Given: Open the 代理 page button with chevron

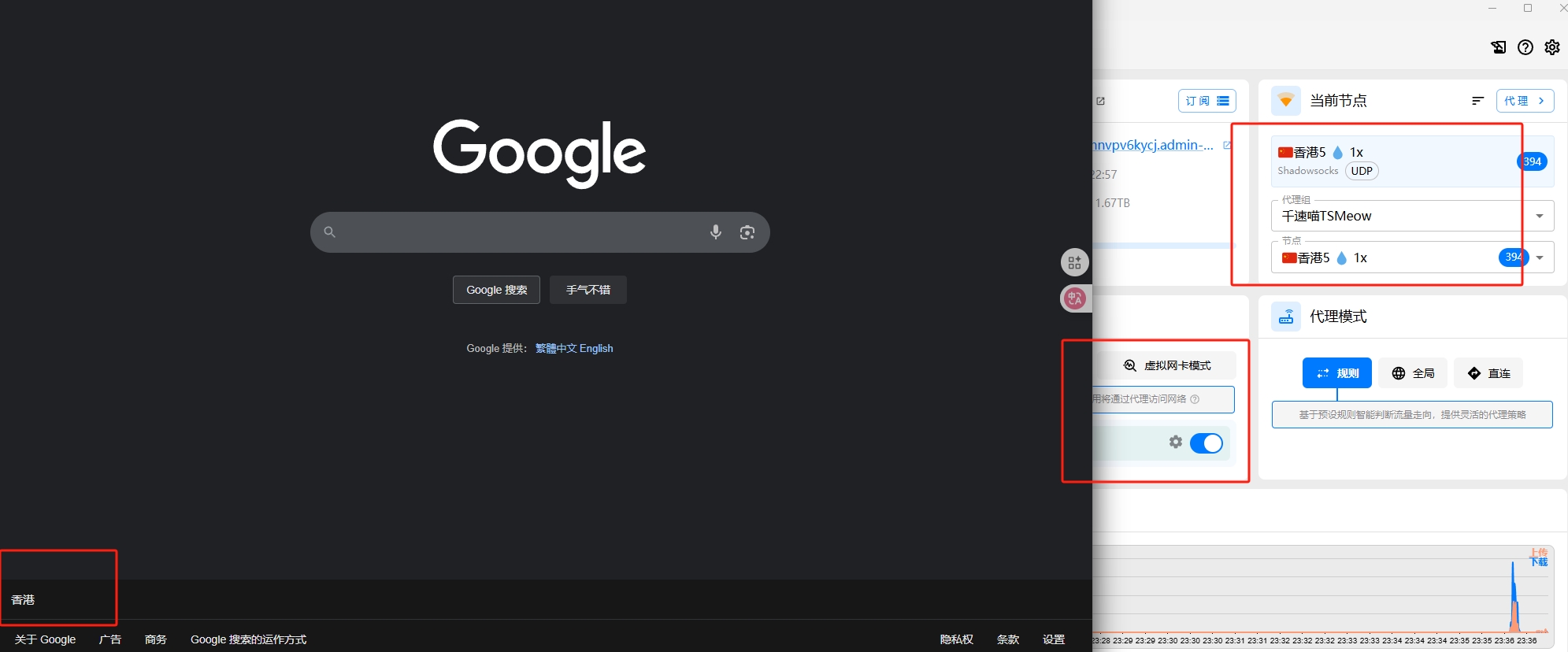Looking at the screenshot, I should click(1525, 101).
